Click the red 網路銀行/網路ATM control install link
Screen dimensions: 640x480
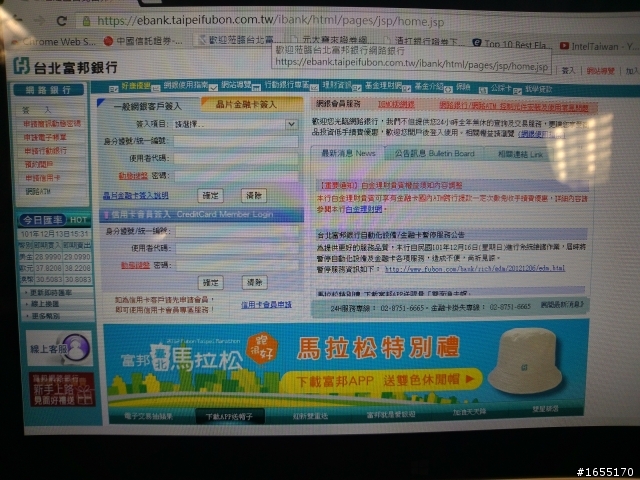[x=513, y=107]
